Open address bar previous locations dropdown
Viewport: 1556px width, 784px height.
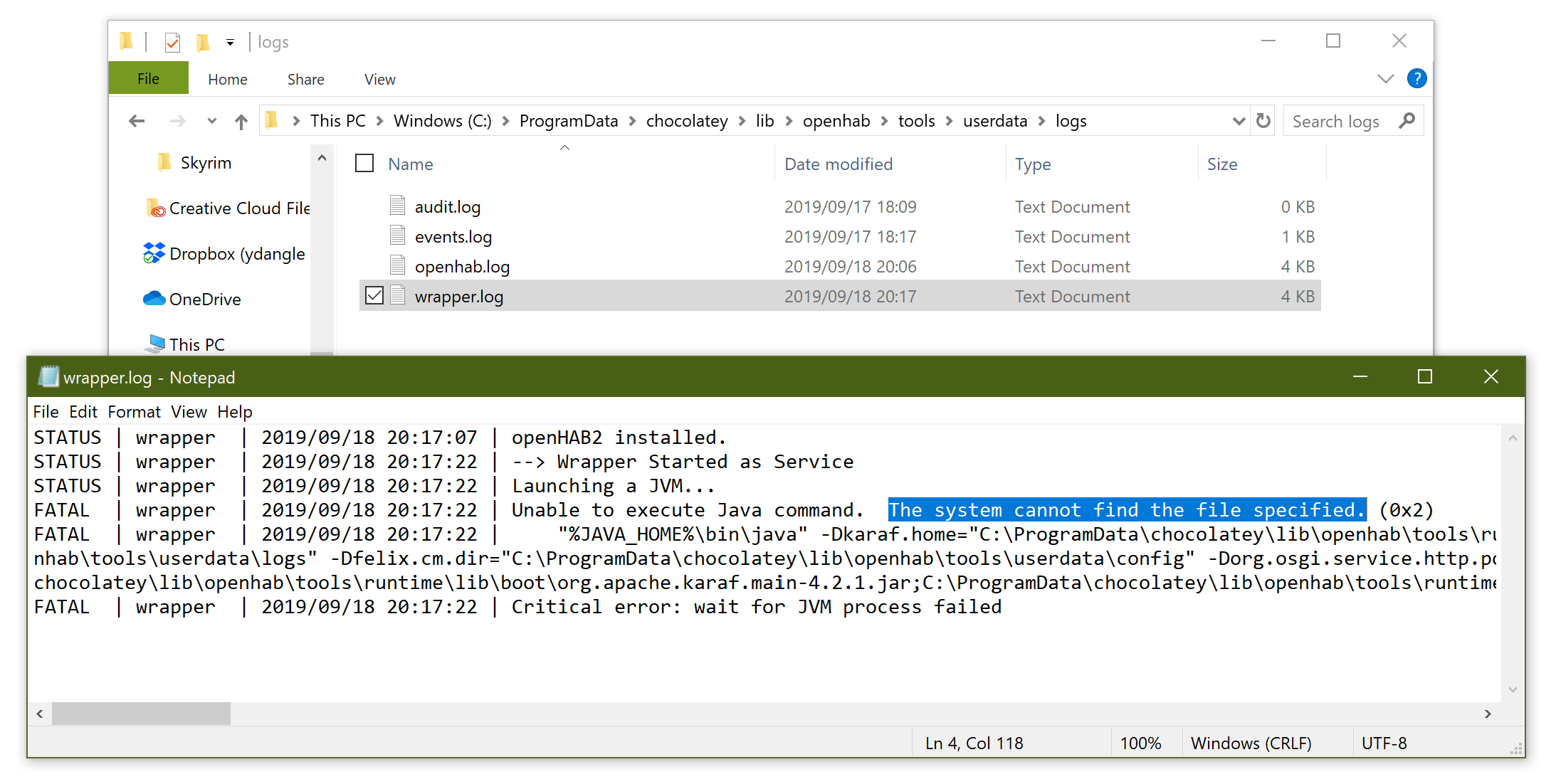coord(1239,122)
